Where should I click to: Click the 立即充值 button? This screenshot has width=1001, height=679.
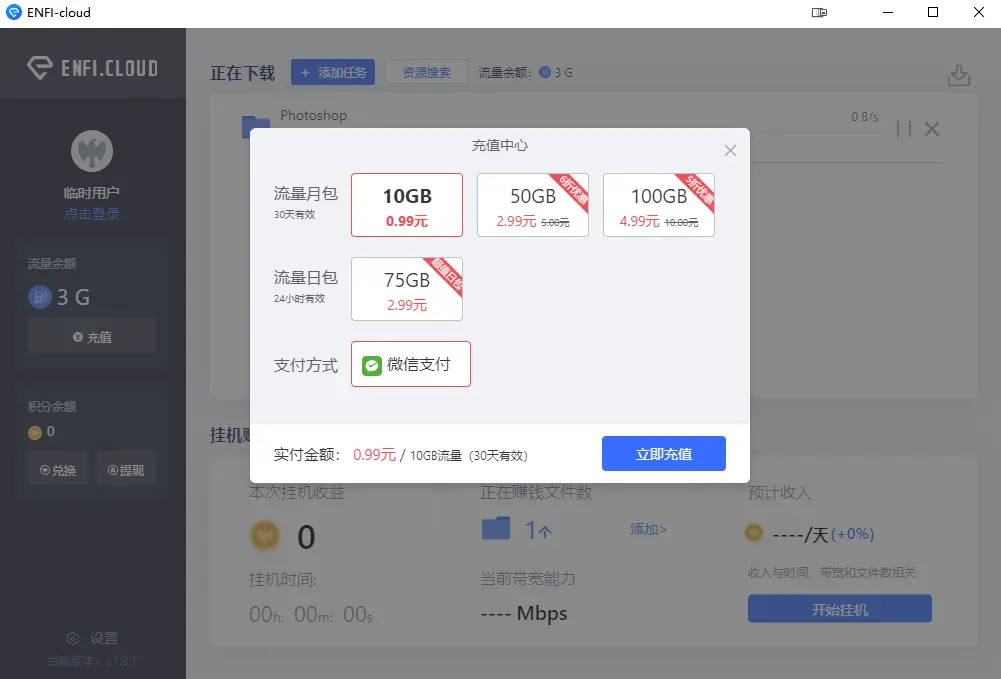pos(663,454)
